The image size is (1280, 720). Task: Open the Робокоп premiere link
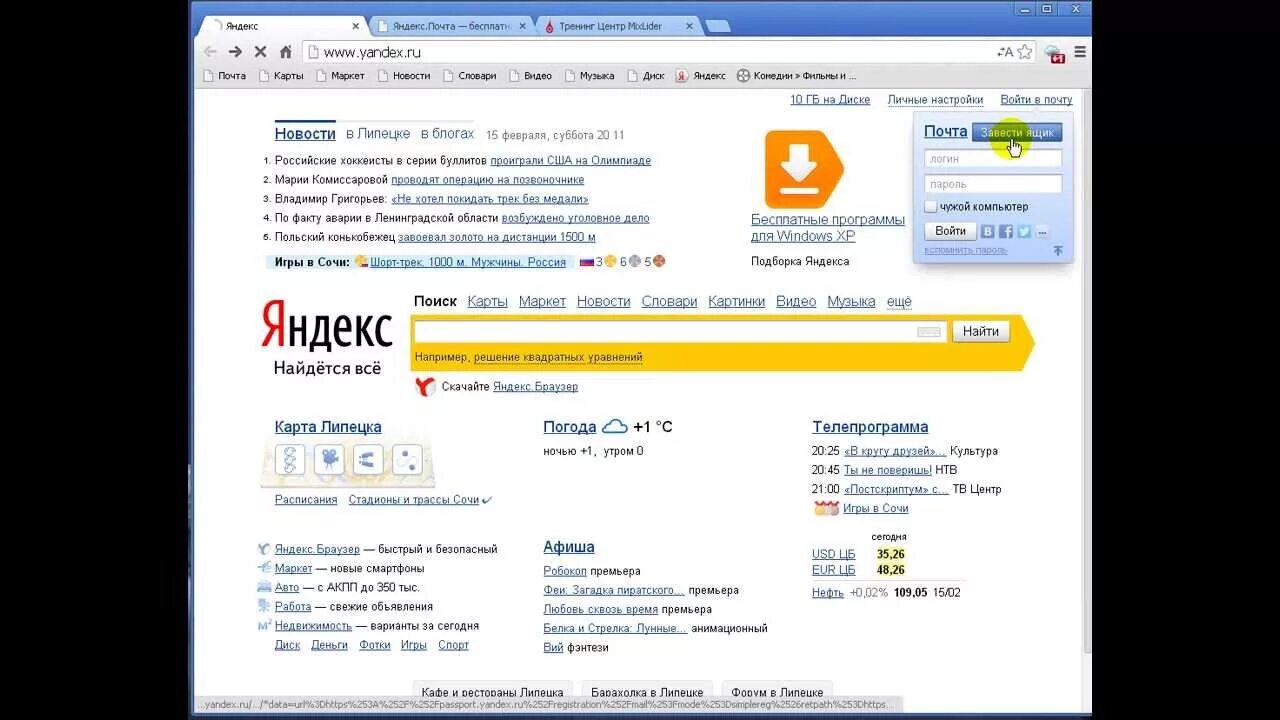click(x=565, y=571)
